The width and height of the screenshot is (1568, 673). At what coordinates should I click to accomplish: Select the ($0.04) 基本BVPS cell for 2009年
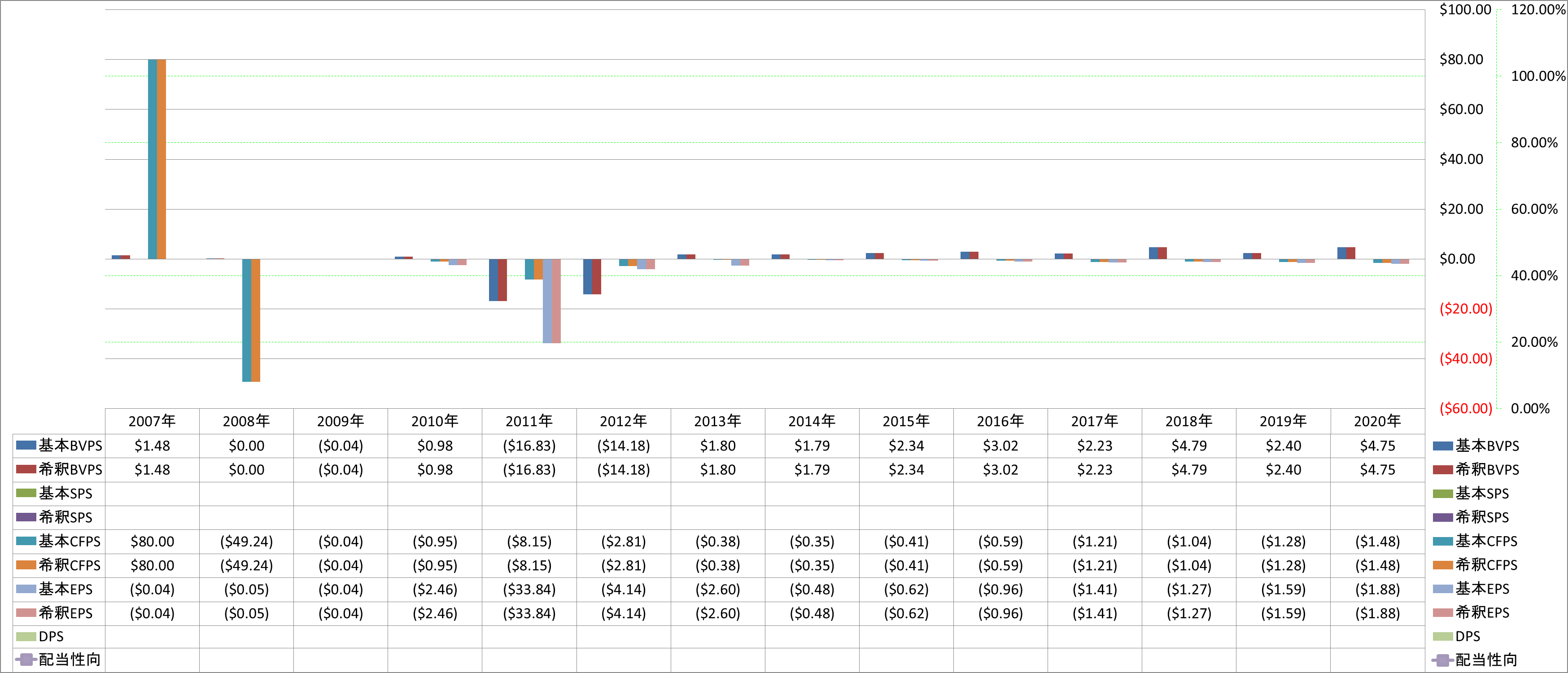click(x=341, y=446)
